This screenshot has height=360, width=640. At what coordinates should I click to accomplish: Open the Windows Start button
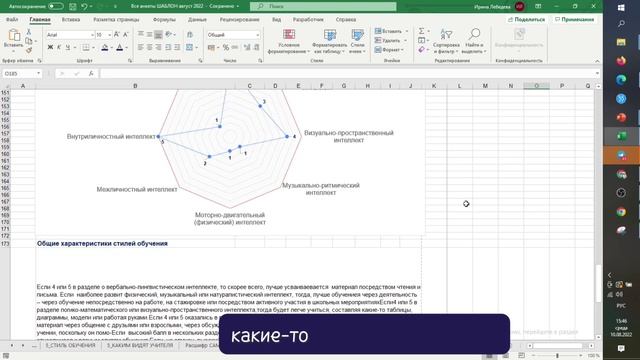(x=621, y=8)
